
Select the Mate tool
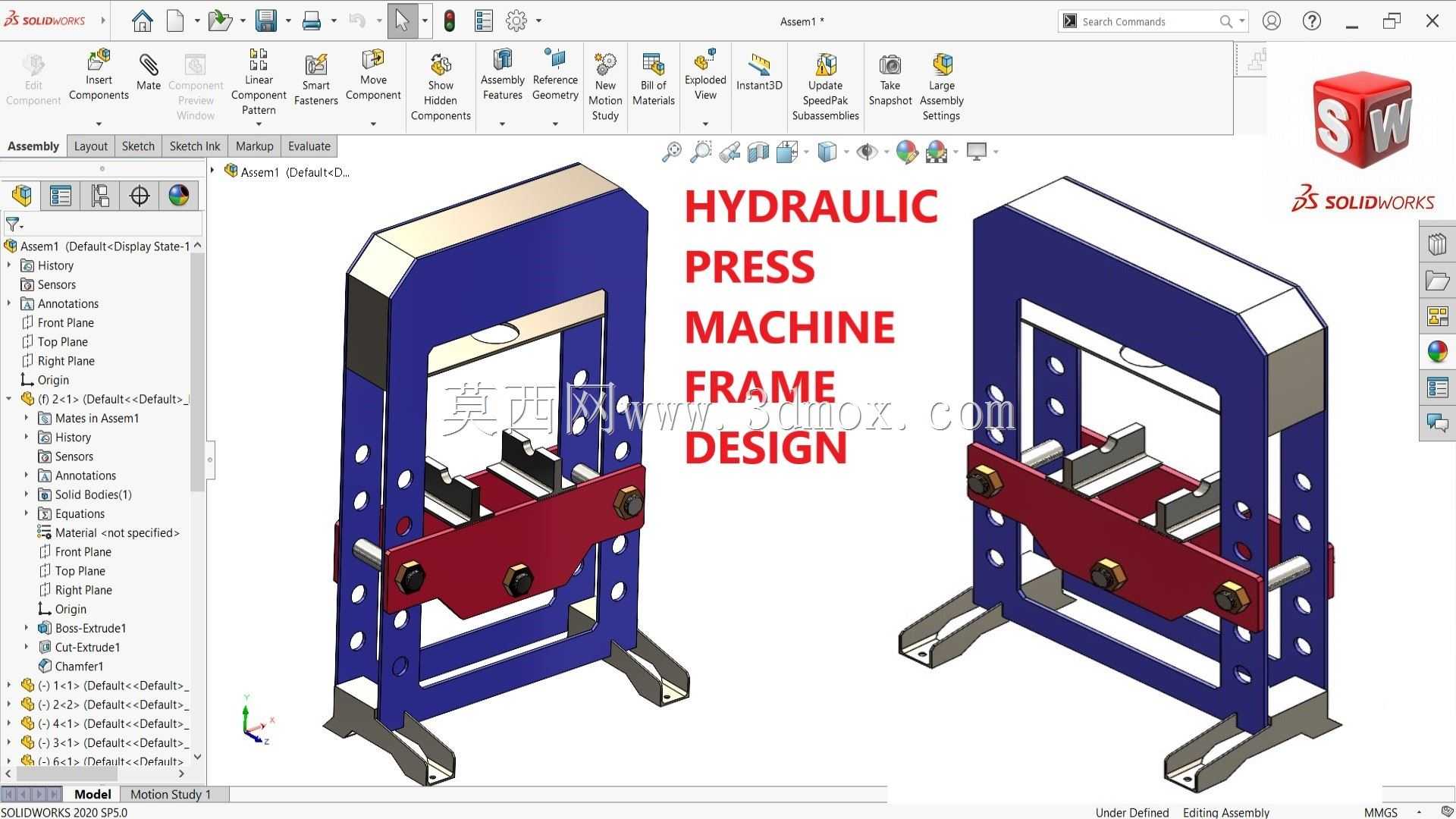coord(149,72)
